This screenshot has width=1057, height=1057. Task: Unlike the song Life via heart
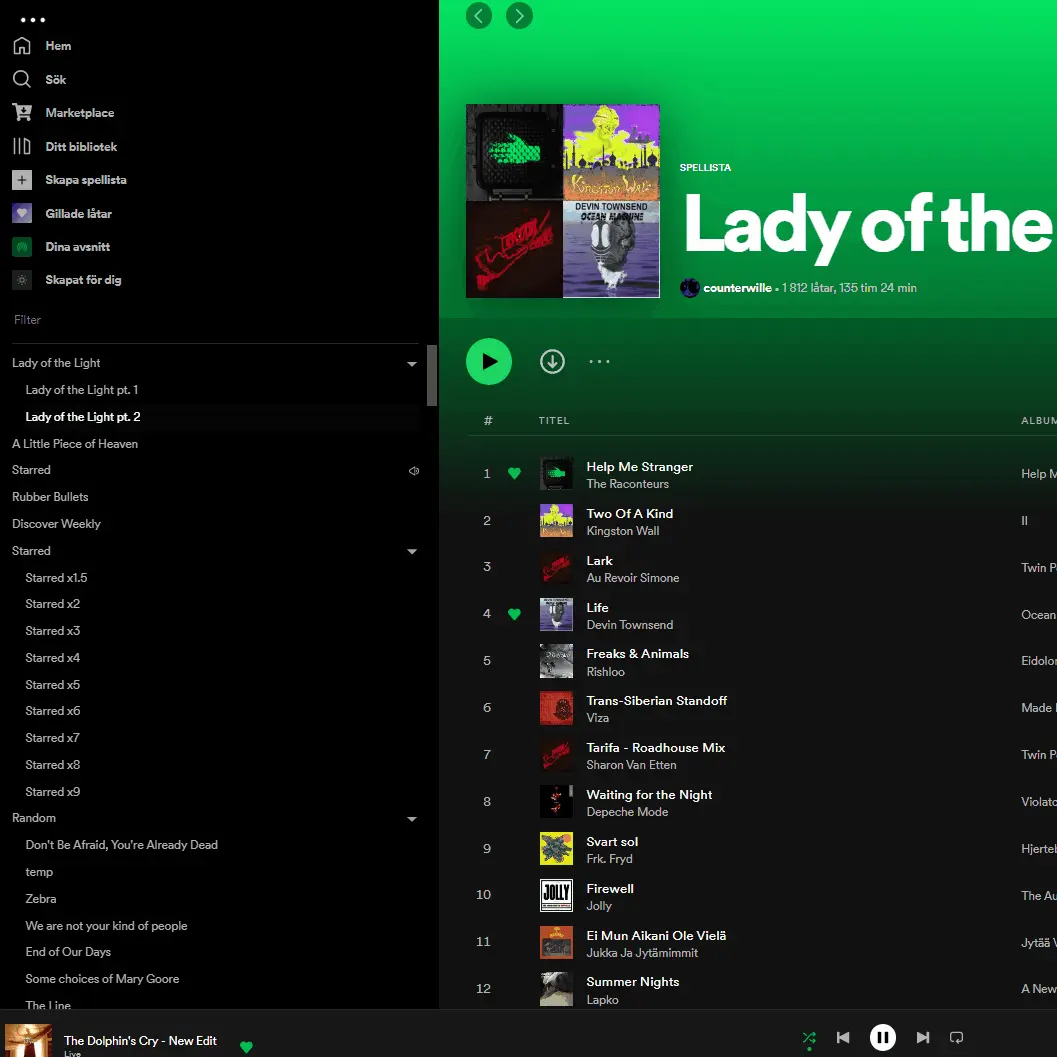514,614
